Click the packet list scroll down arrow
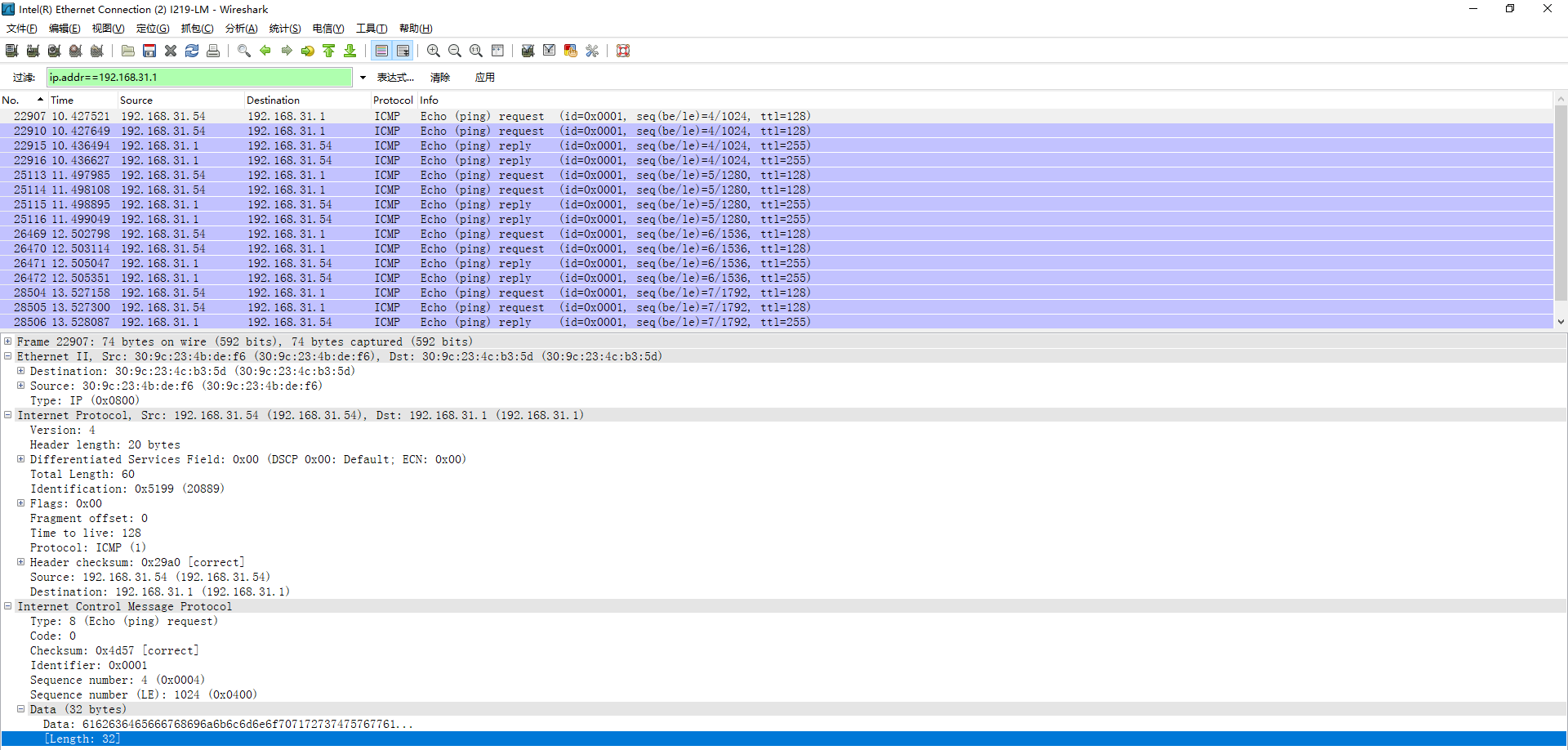Screen dimensions: 1568x750 point(1561,322)
